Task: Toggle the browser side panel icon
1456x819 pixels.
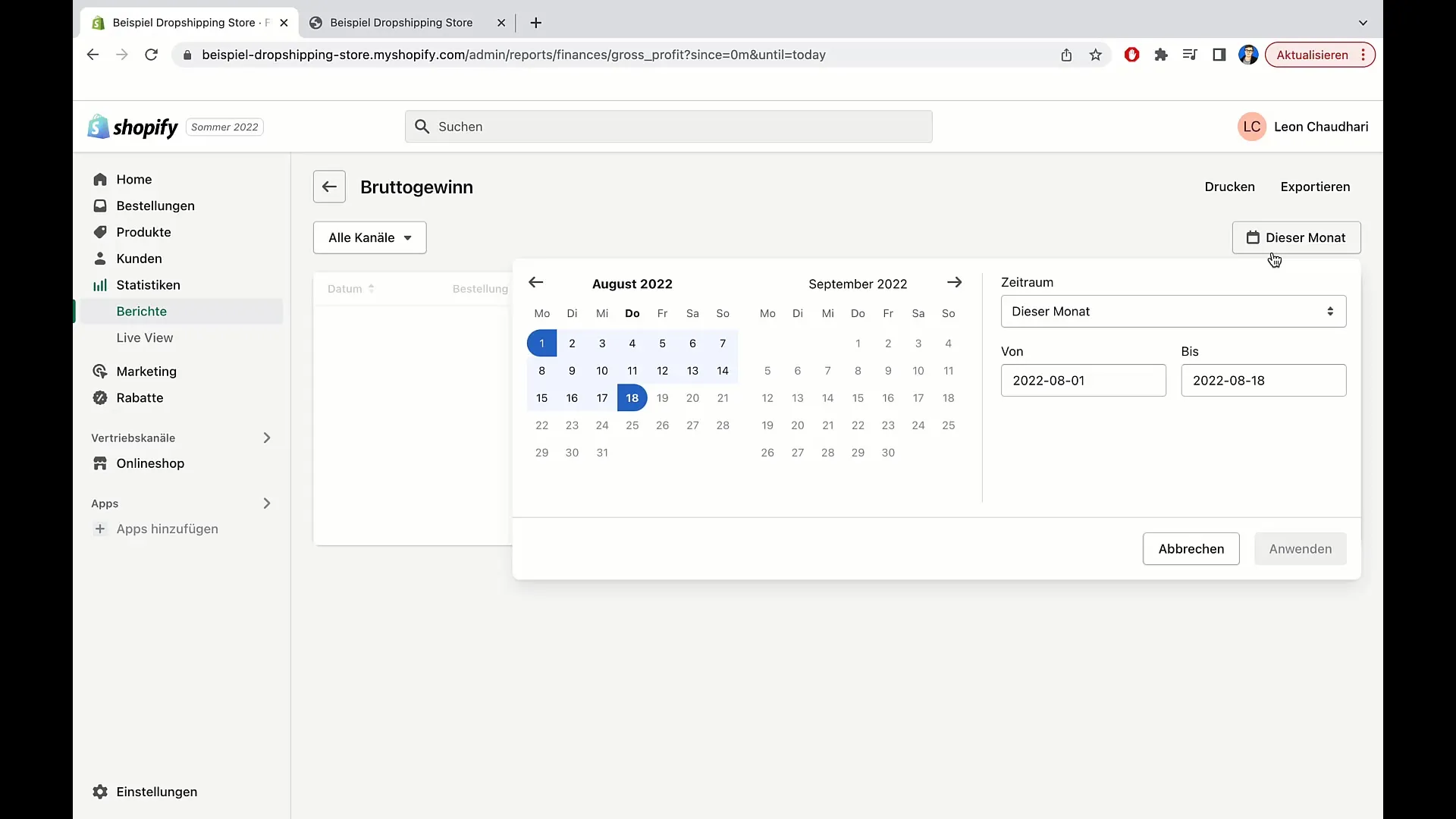Action: (1219, 55)
